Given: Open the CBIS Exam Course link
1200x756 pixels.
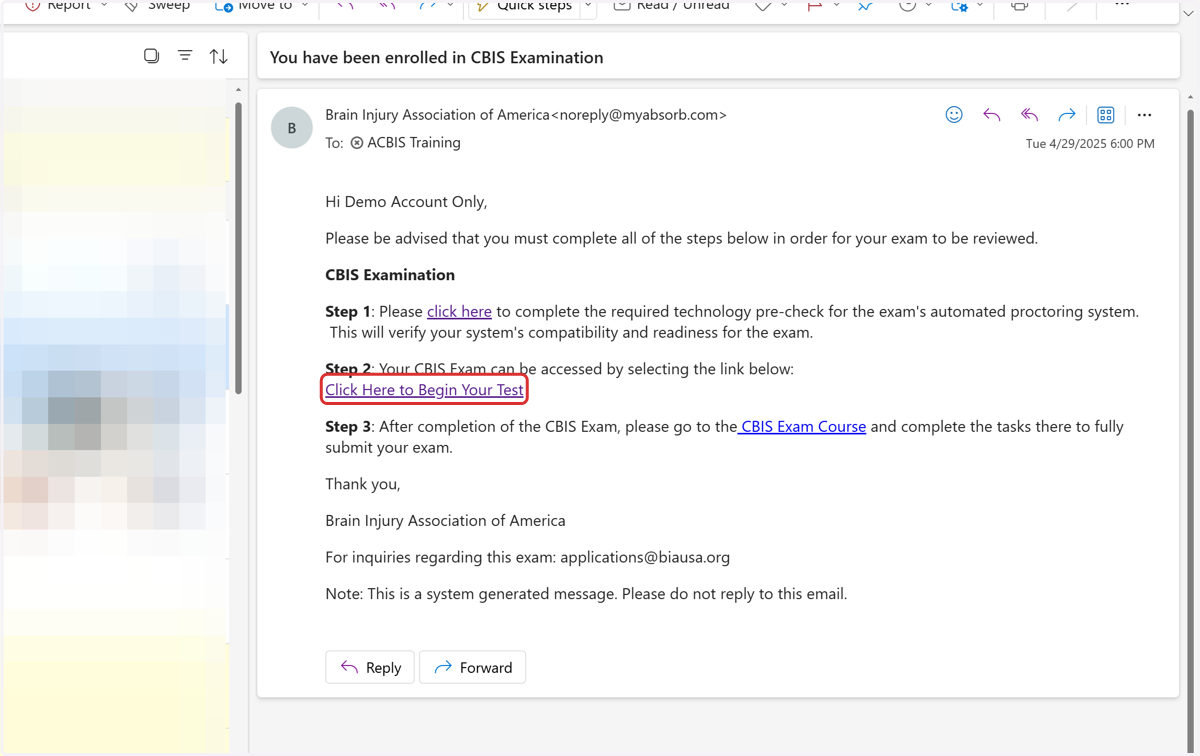Looking at the screenshot, I should [x=802, y=426].
